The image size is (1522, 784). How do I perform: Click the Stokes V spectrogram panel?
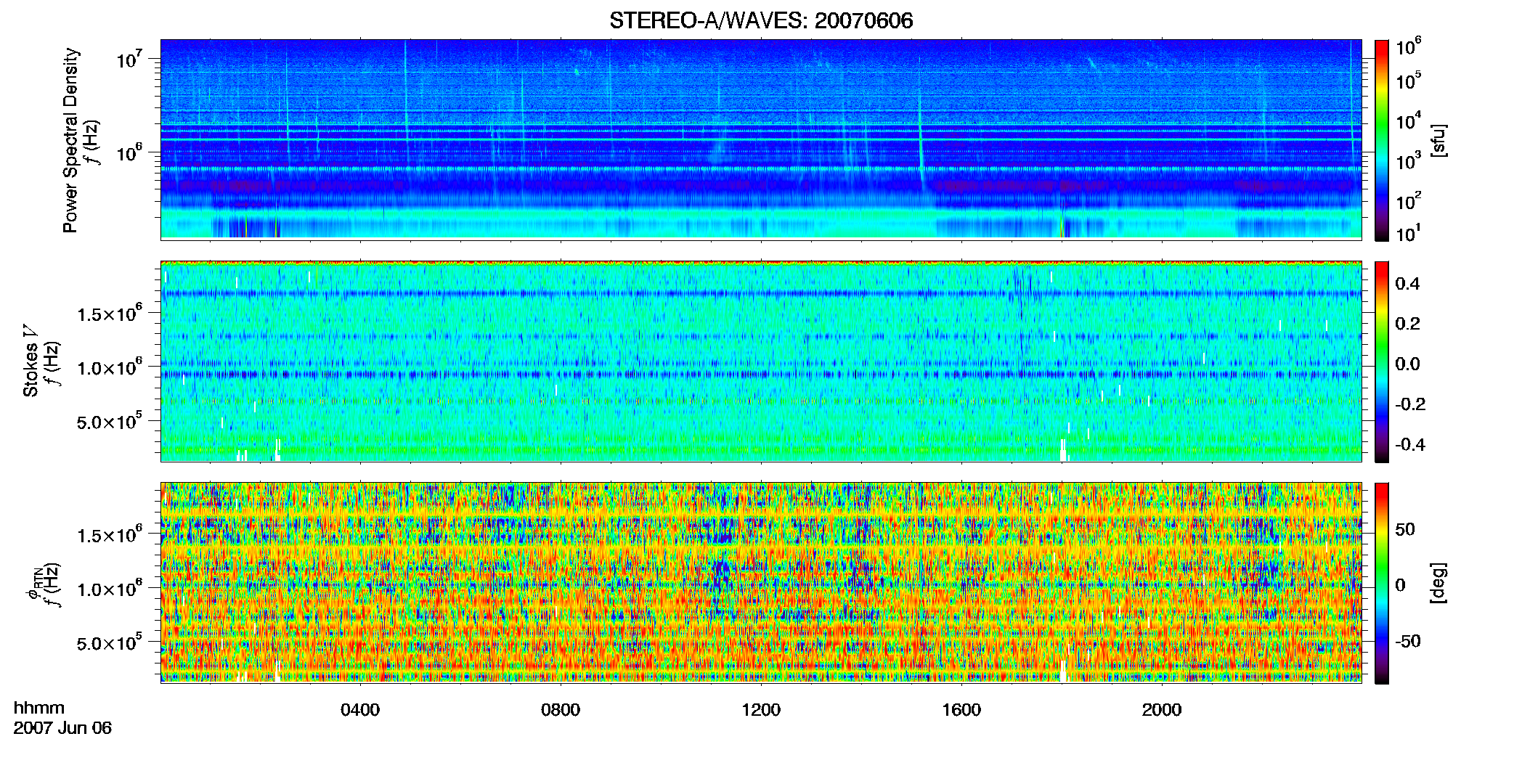761,361
